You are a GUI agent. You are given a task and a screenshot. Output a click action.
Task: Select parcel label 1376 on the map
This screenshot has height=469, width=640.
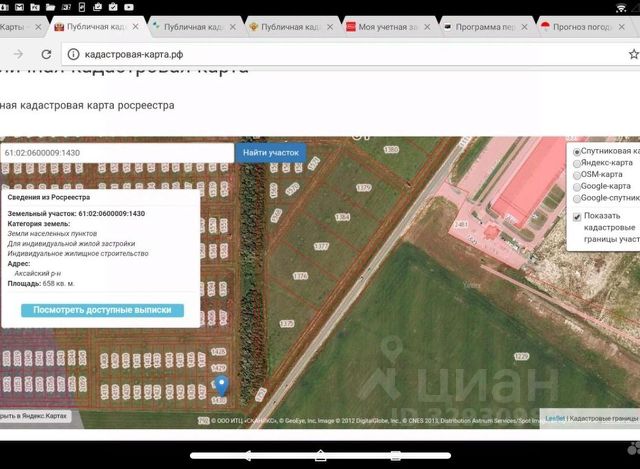tap(300, 276)
